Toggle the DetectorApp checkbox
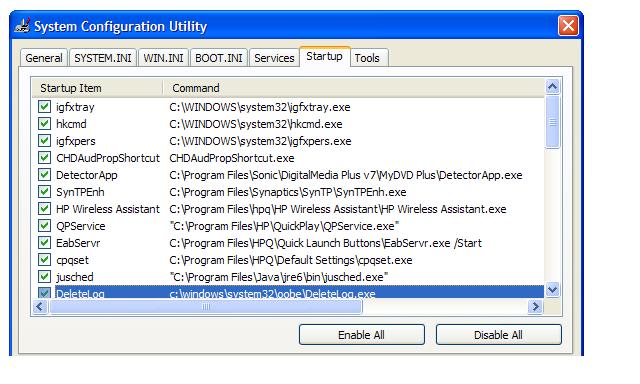This screenshot has height=384, width=640. pos(44,175)
